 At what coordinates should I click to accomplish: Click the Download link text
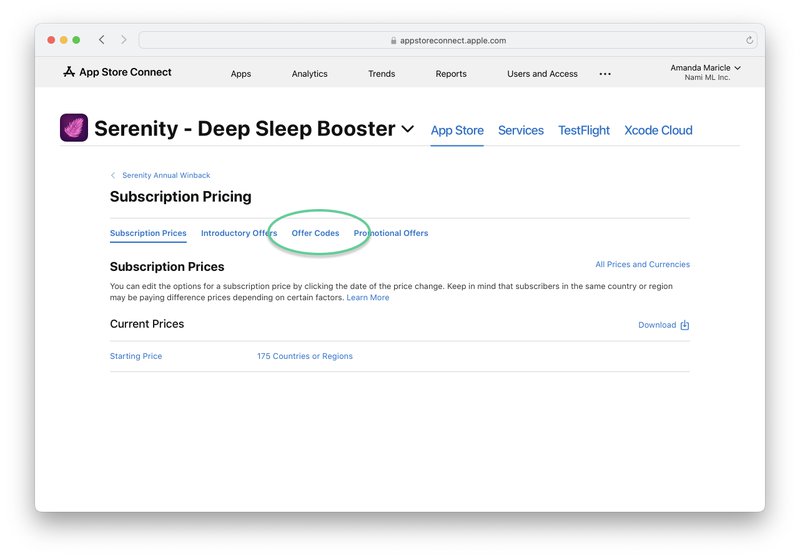657,325
